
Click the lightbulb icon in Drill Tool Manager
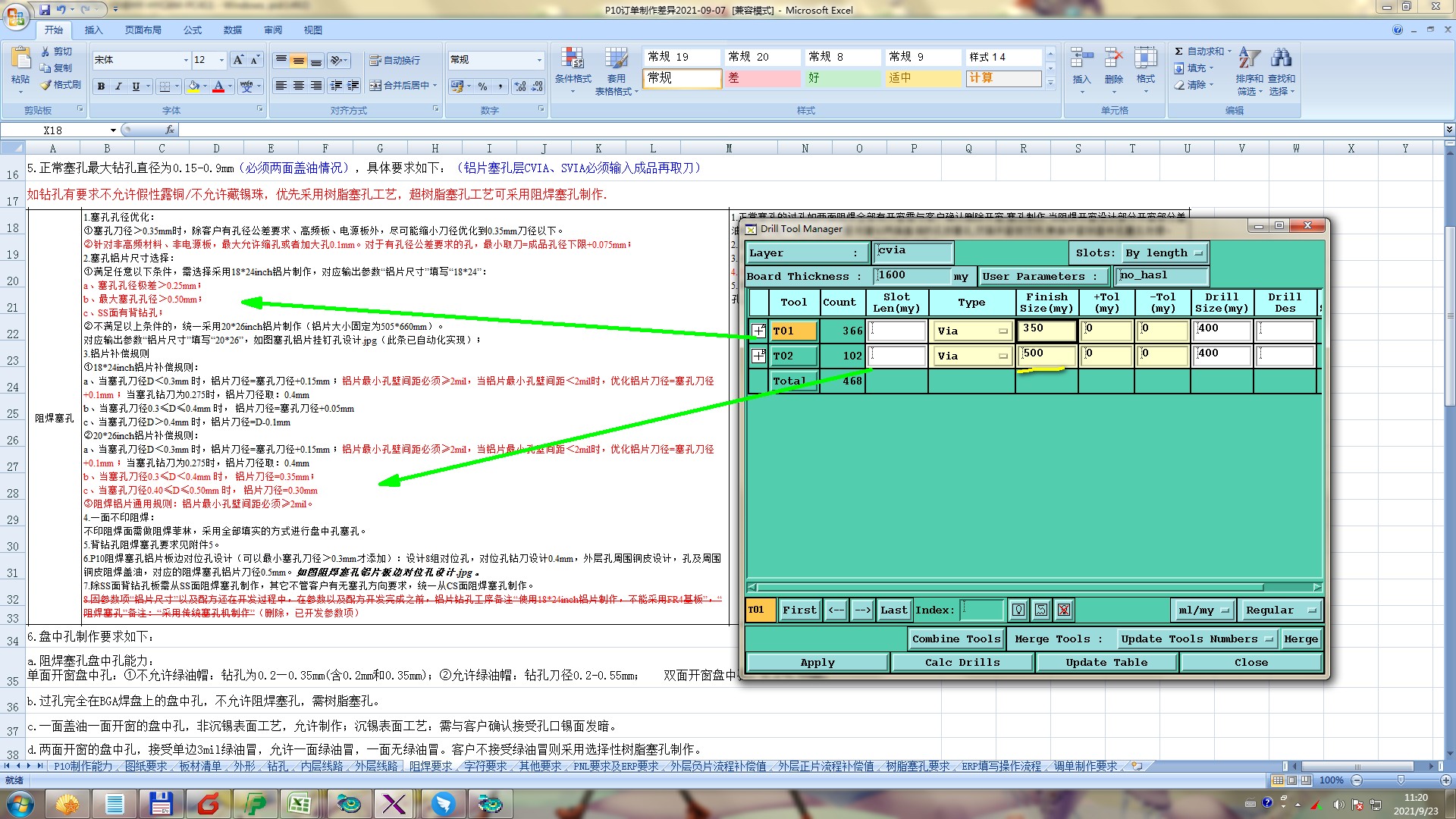(1018, 610)
